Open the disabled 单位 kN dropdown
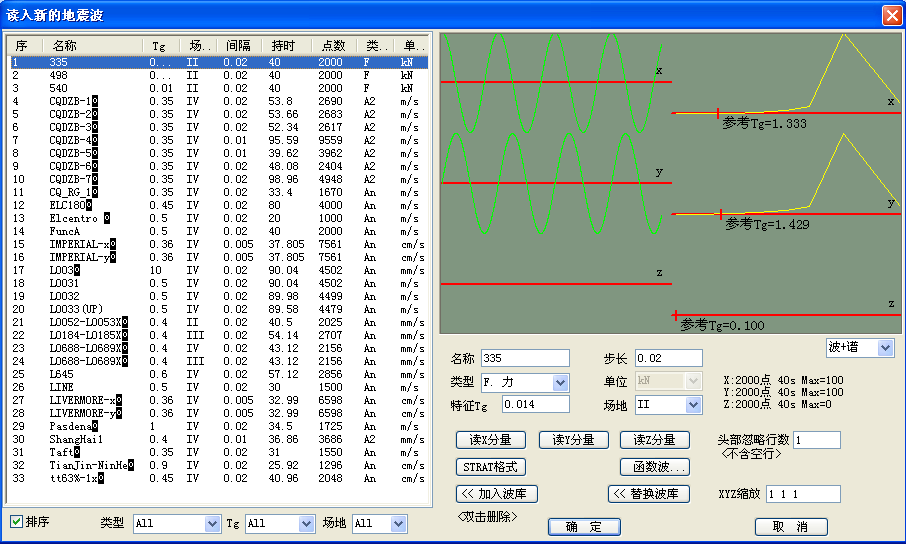 coord(669,381)
